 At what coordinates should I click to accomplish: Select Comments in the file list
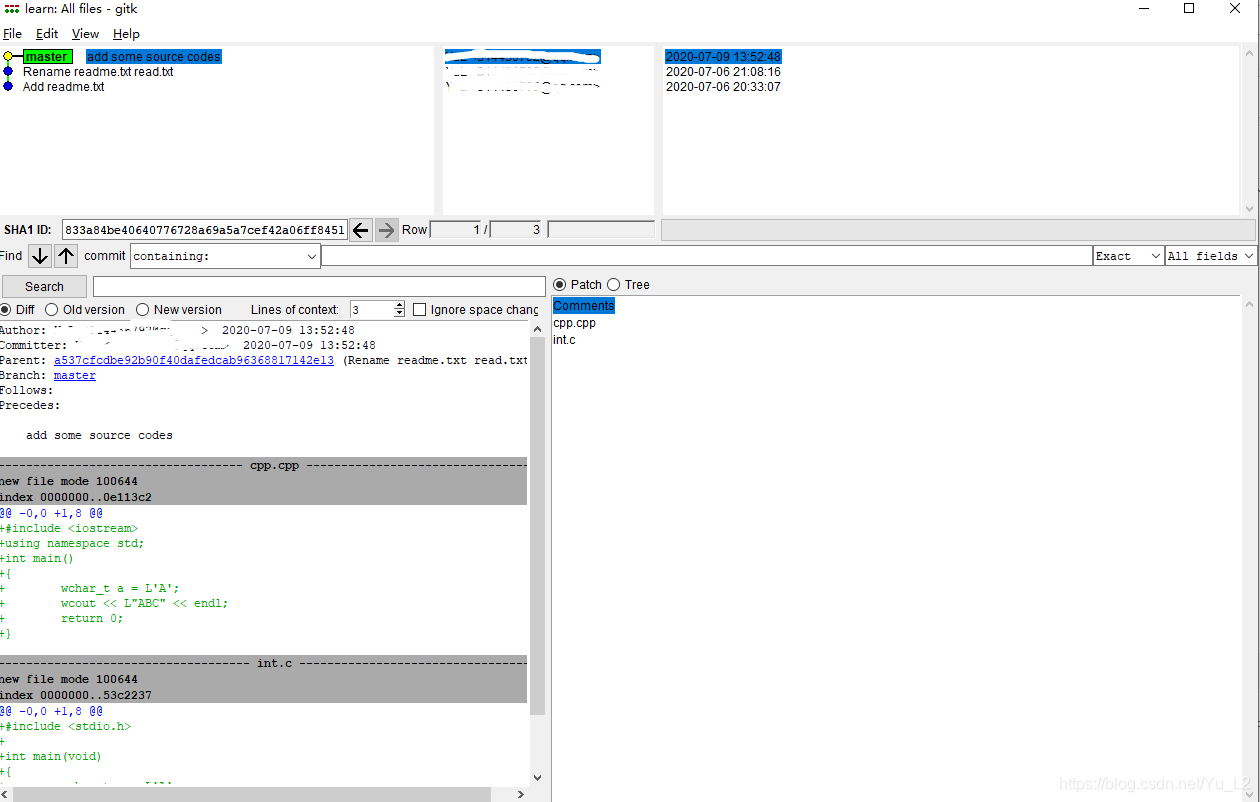(584, 306)
